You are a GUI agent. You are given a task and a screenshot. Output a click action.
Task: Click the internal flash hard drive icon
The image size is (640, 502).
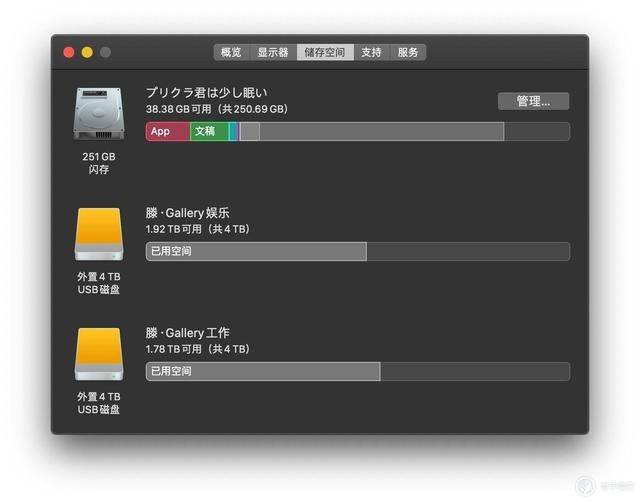pyautogui.click(x=99, y=113)
